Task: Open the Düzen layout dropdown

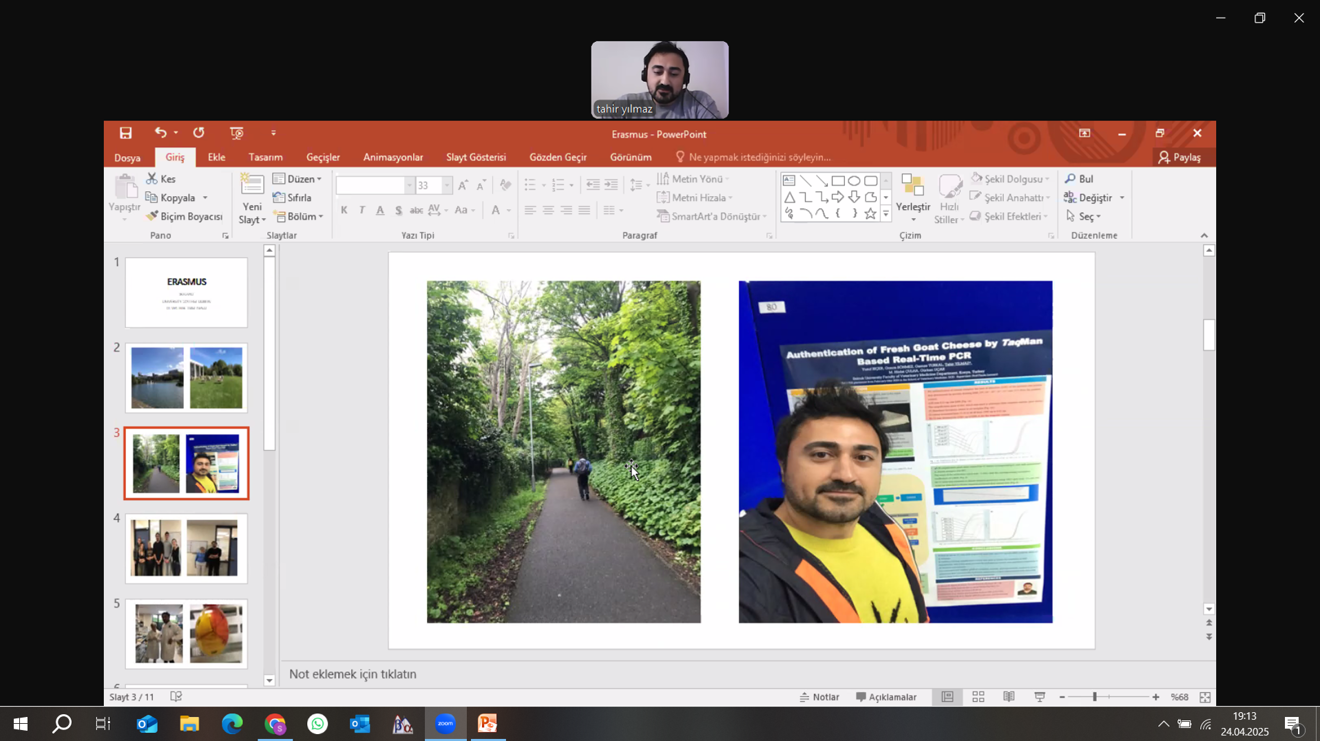Action: (298, 179)
